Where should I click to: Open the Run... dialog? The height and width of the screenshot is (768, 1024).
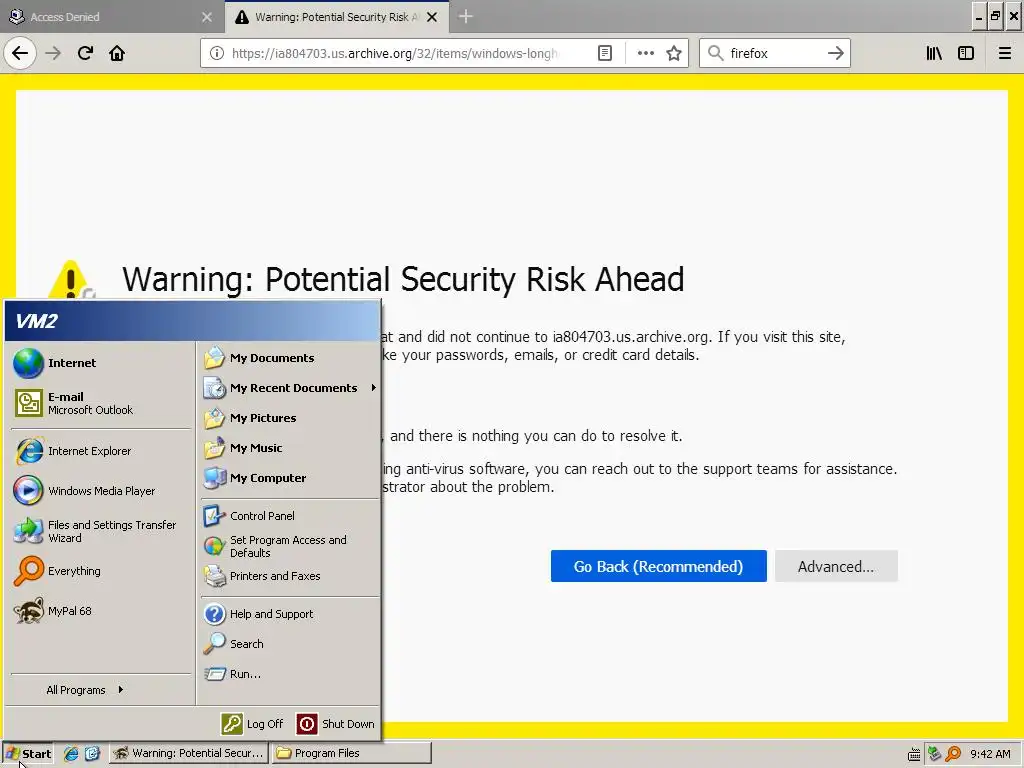290,674
